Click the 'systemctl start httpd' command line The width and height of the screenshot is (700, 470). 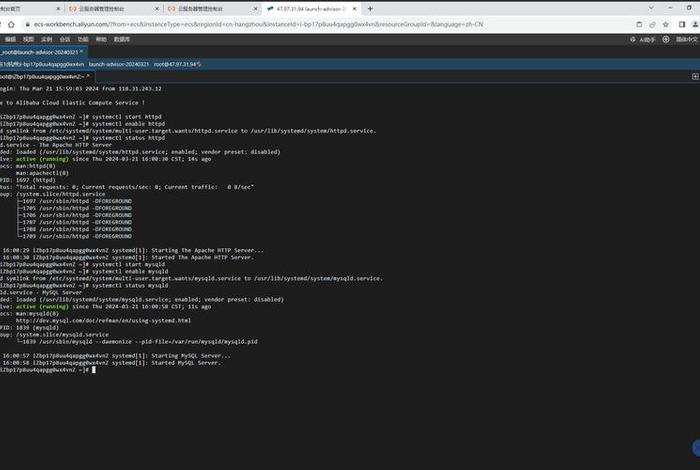click(127, 117)
